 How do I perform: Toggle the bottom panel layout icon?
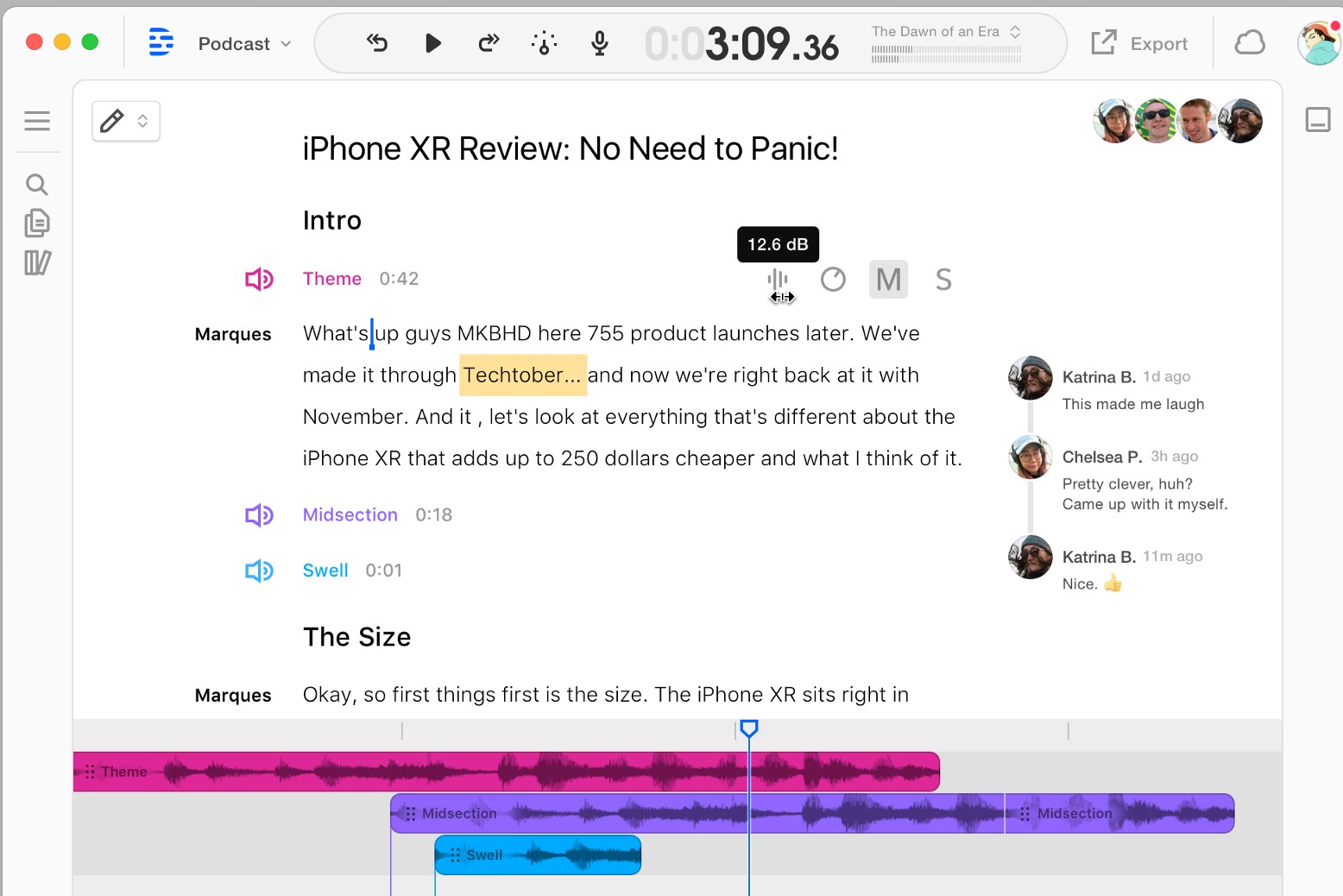click(x=1318, y=120)
